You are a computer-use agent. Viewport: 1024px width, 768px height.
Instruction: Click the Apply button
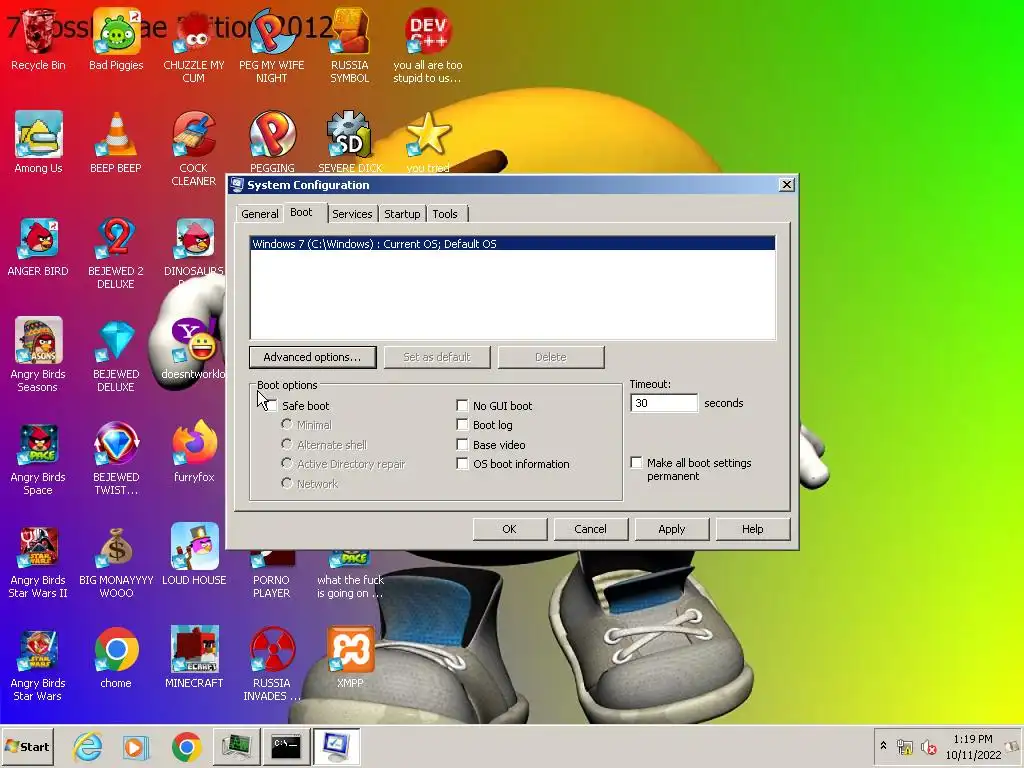point(671,529)
